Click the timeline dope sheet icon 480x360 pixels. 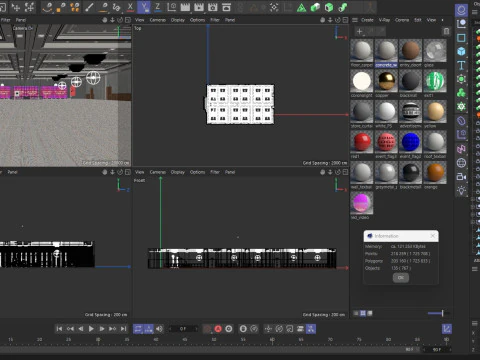pos(447,329)
